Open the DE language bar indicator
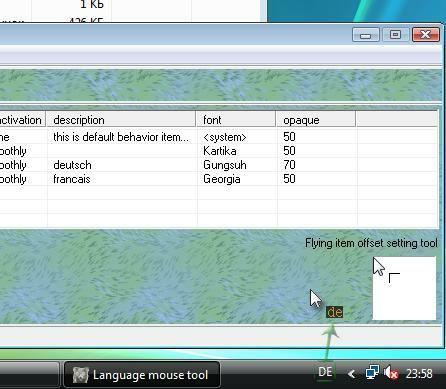Viewport: 446px width, 389px height. (x=325, y=372)
